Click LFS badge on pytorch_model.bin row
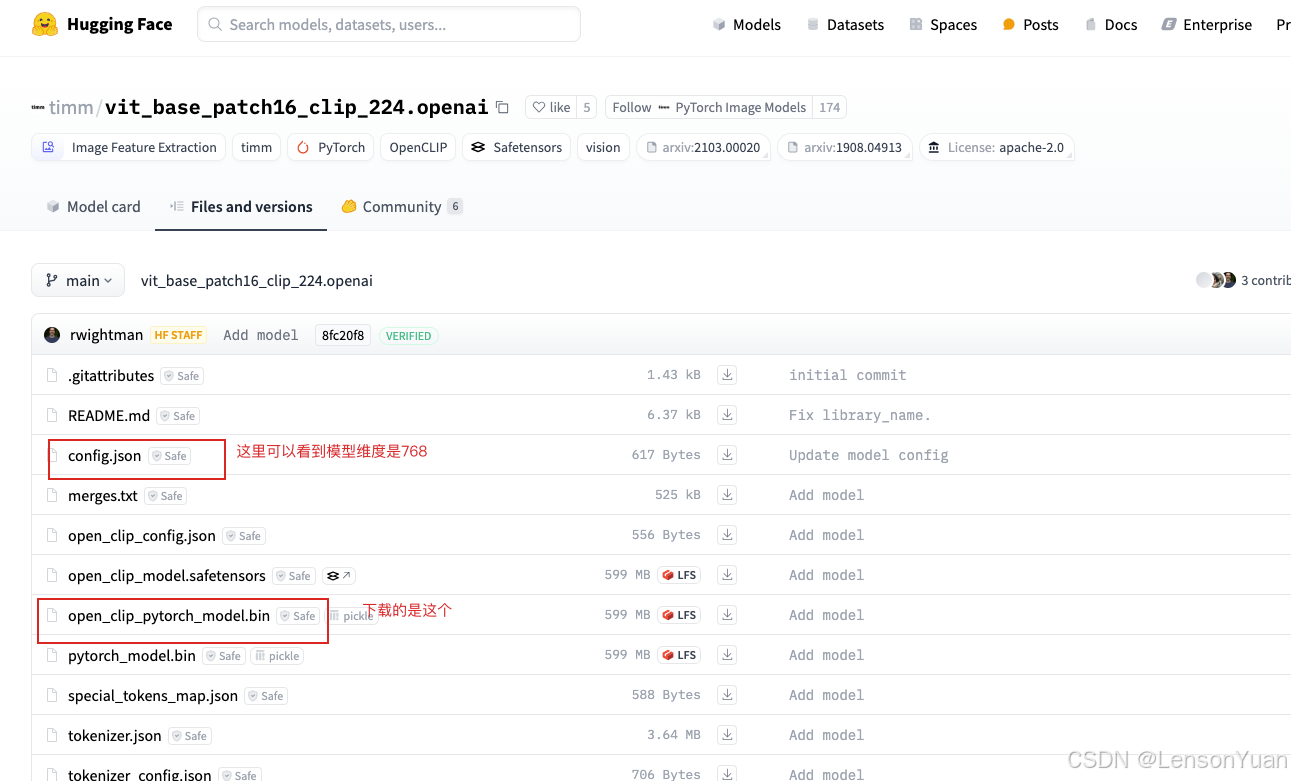This screenshot has width=1291, height=781. tap(679, 655)
